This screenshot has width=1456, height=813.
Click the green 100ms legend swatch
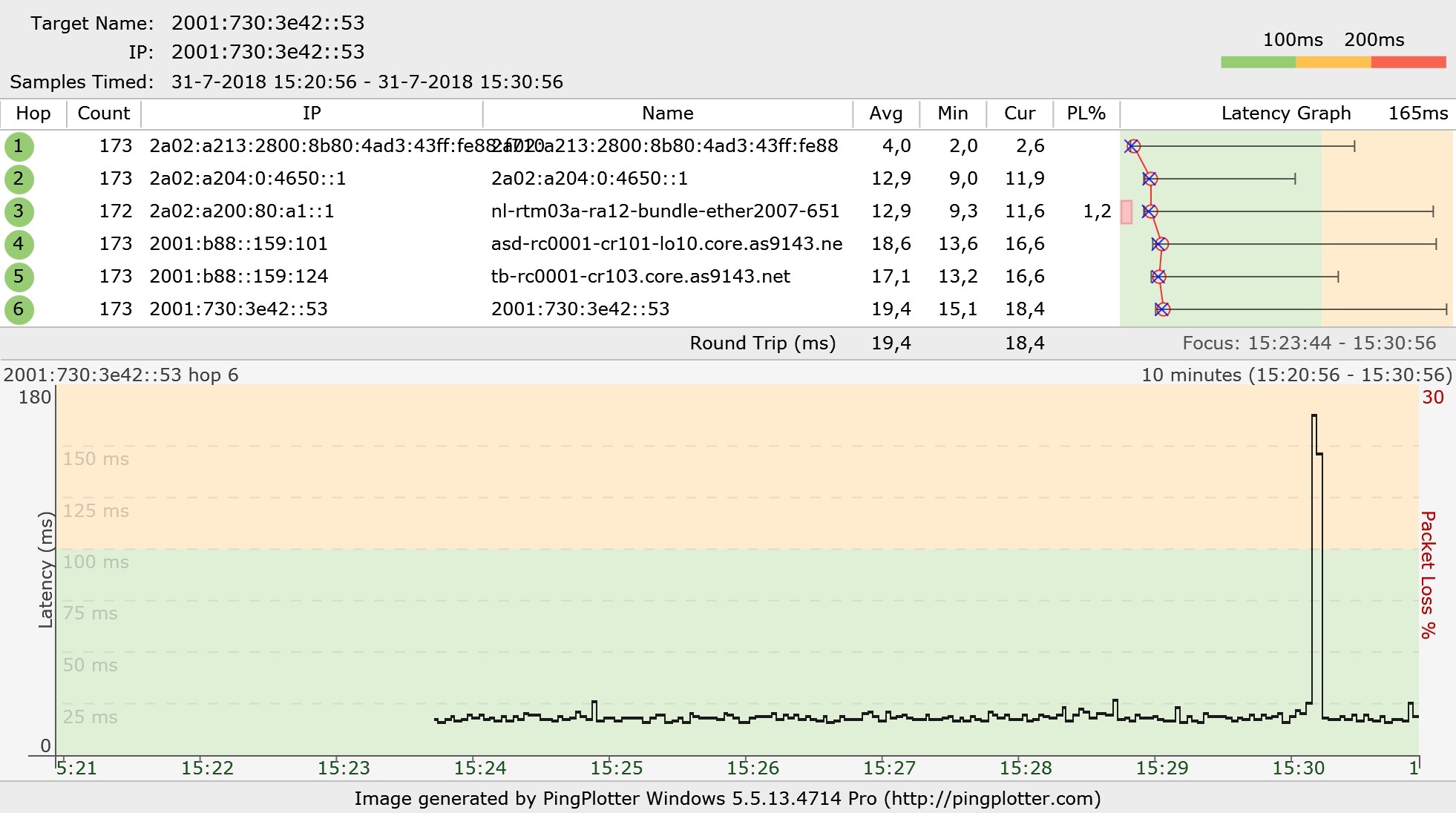click(1258, 62)
